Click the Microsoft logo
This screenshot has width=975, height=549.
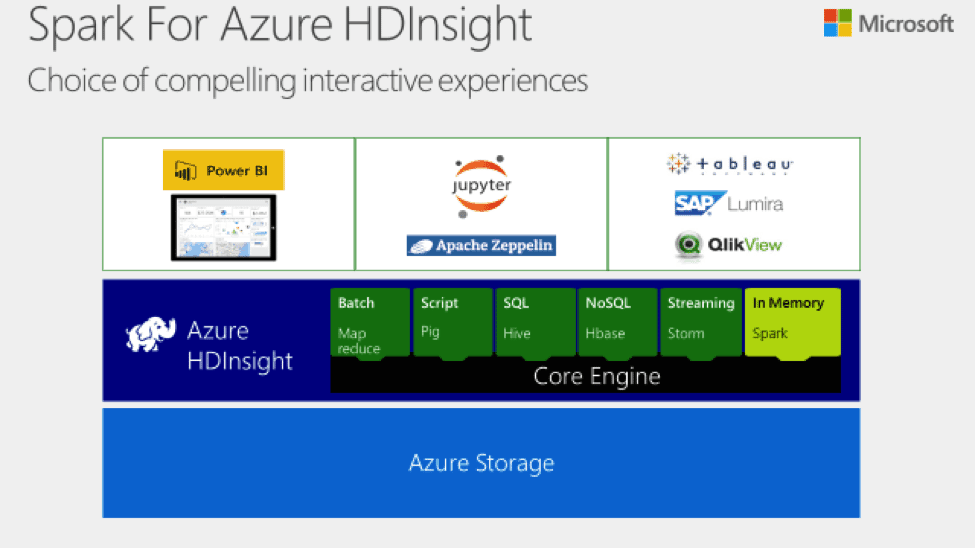click(888, 23)
